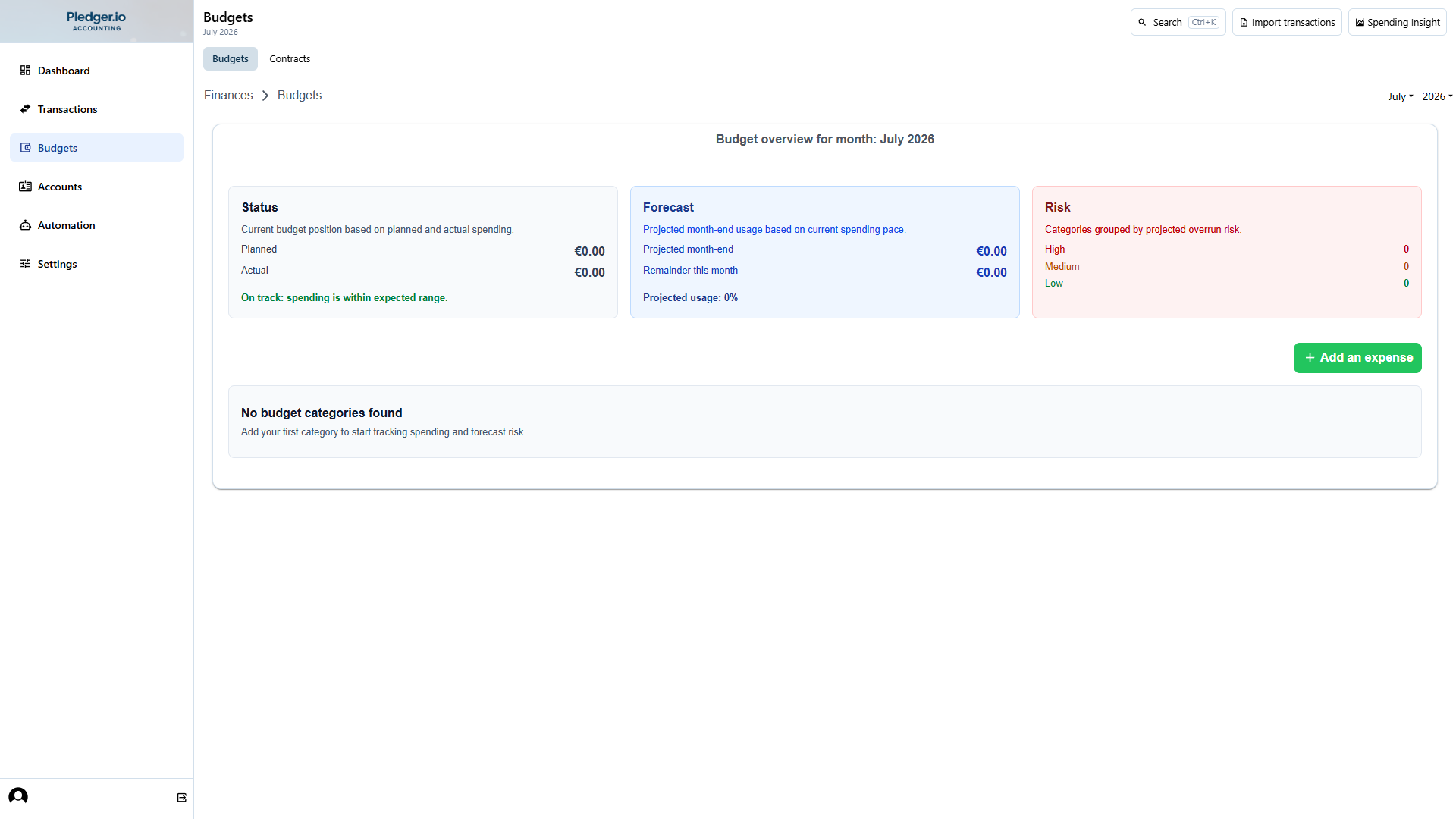Click the On track status message
The image size is (1456, 819).
[344, 298]
